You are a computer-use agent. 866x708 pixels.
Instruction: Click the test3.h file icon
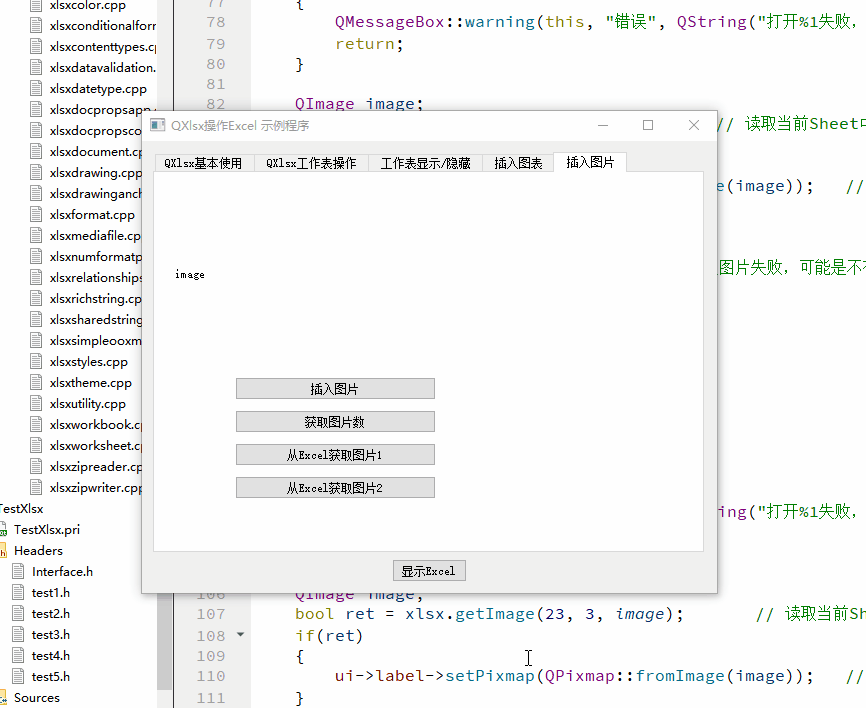[x=19, y=634]
